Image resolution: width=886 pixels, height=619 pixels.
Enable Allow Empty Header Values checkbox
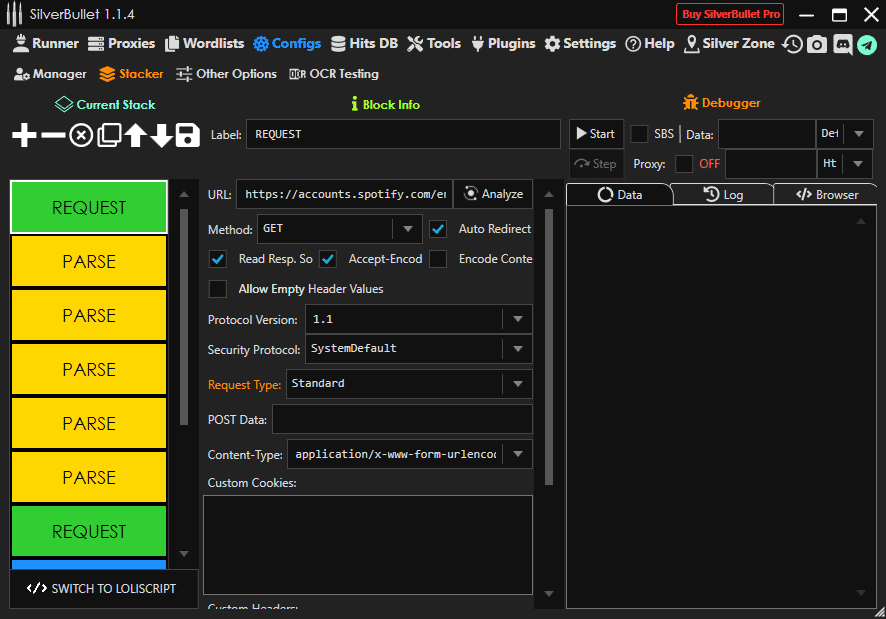218,289
